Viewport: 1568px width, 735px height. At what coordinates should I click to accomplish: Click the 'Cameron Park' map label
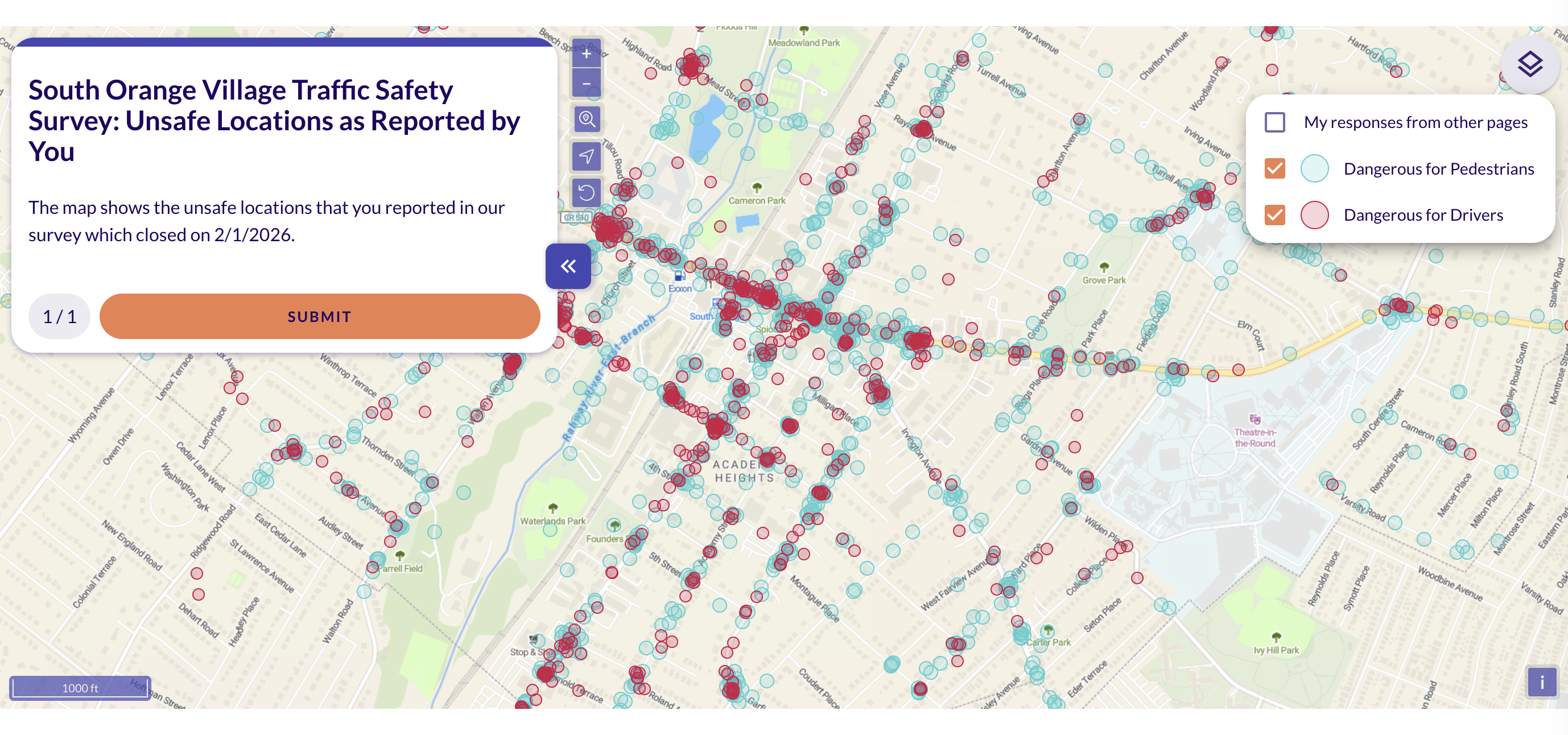(757, 200)
